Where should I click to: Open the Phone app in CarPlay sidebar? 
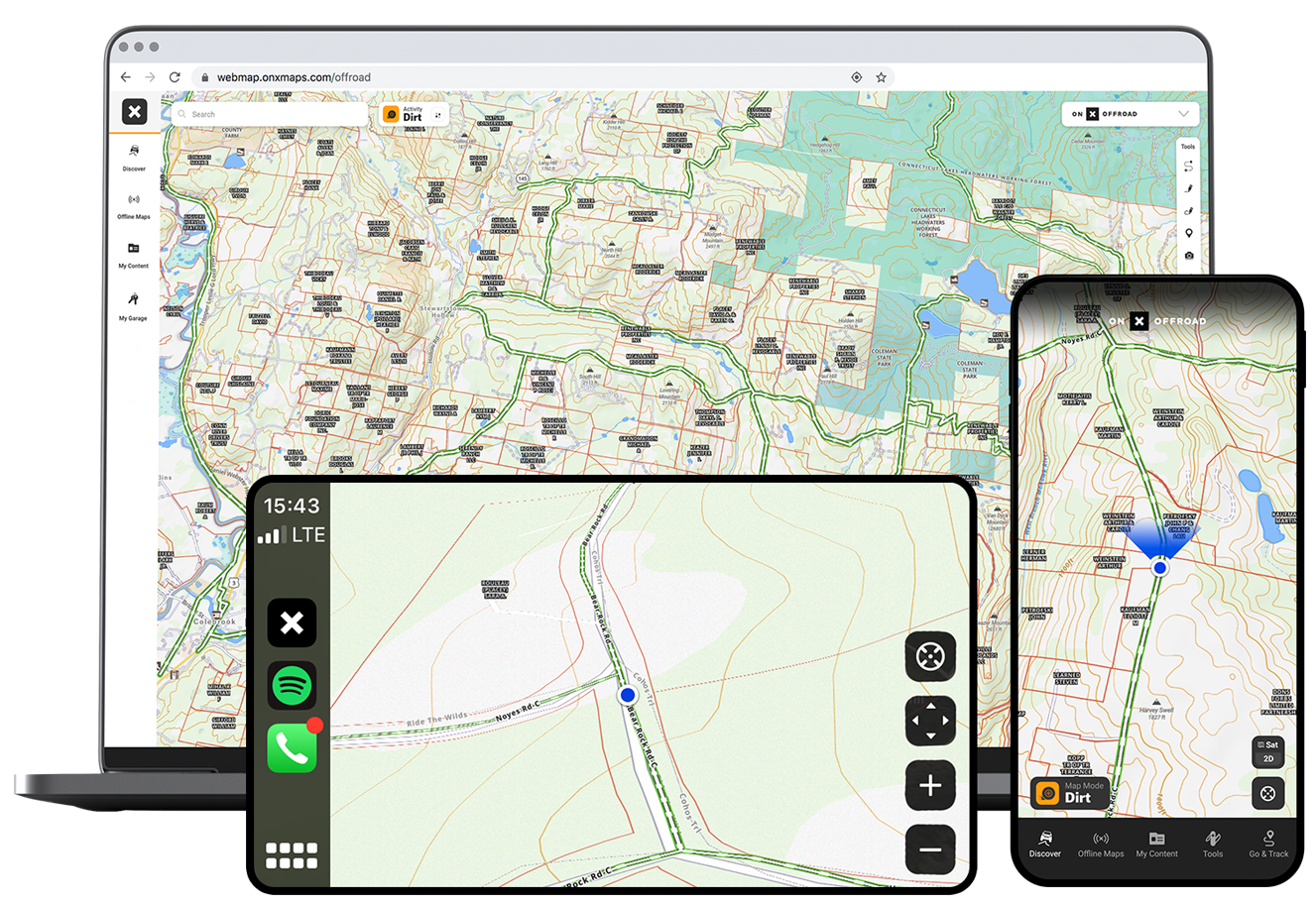pos(292,747)
